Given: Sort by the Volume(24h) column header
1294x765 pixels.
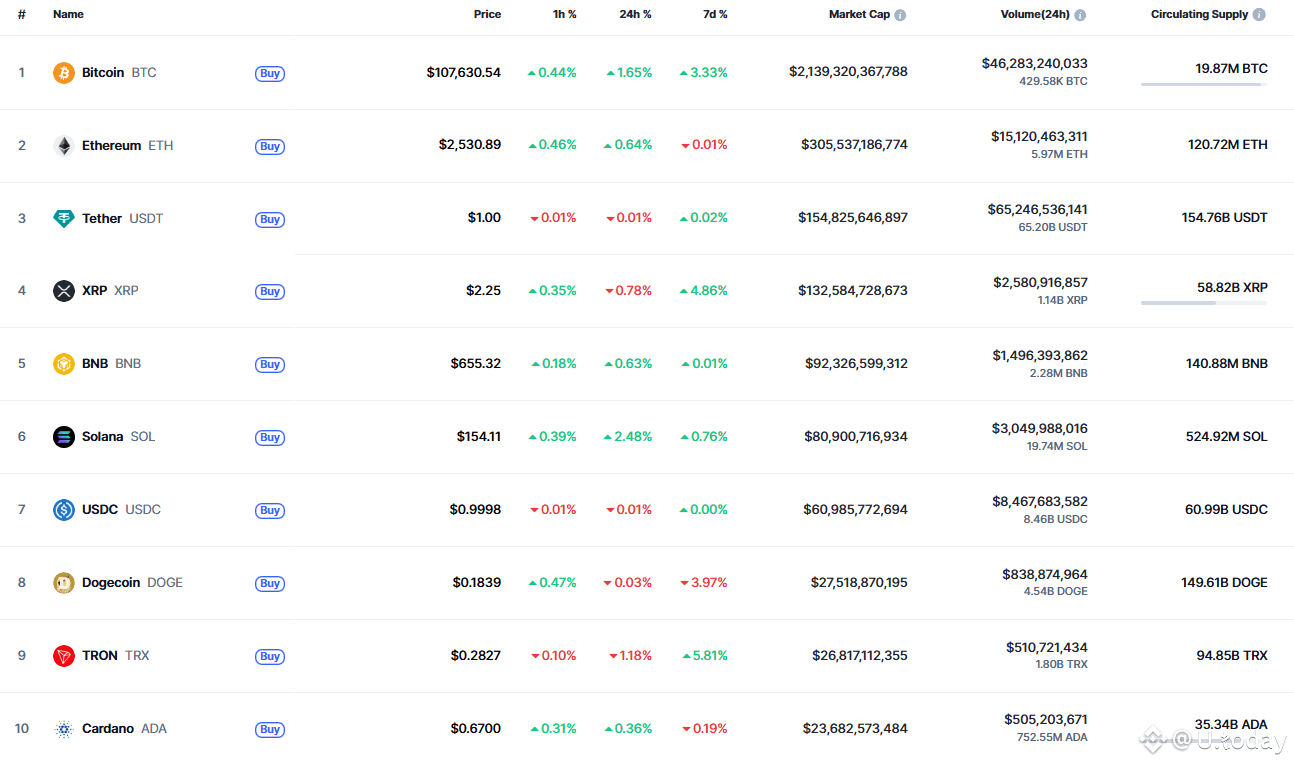Looking at the screenshot, I should 1035,15.
